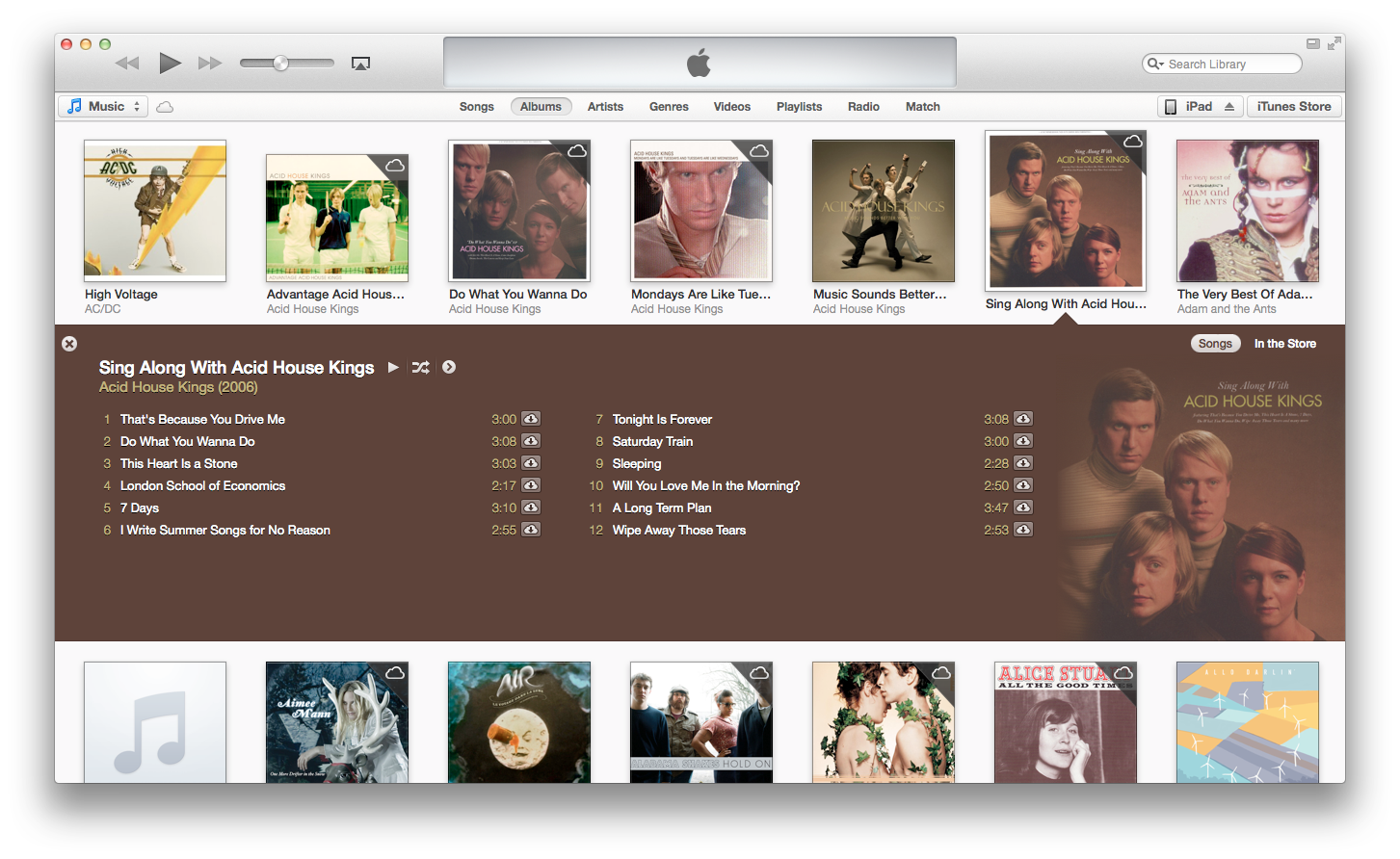1400x859 pixels.
Task: Select the Songs toggle in album view
Action: tap(1215, 344)
